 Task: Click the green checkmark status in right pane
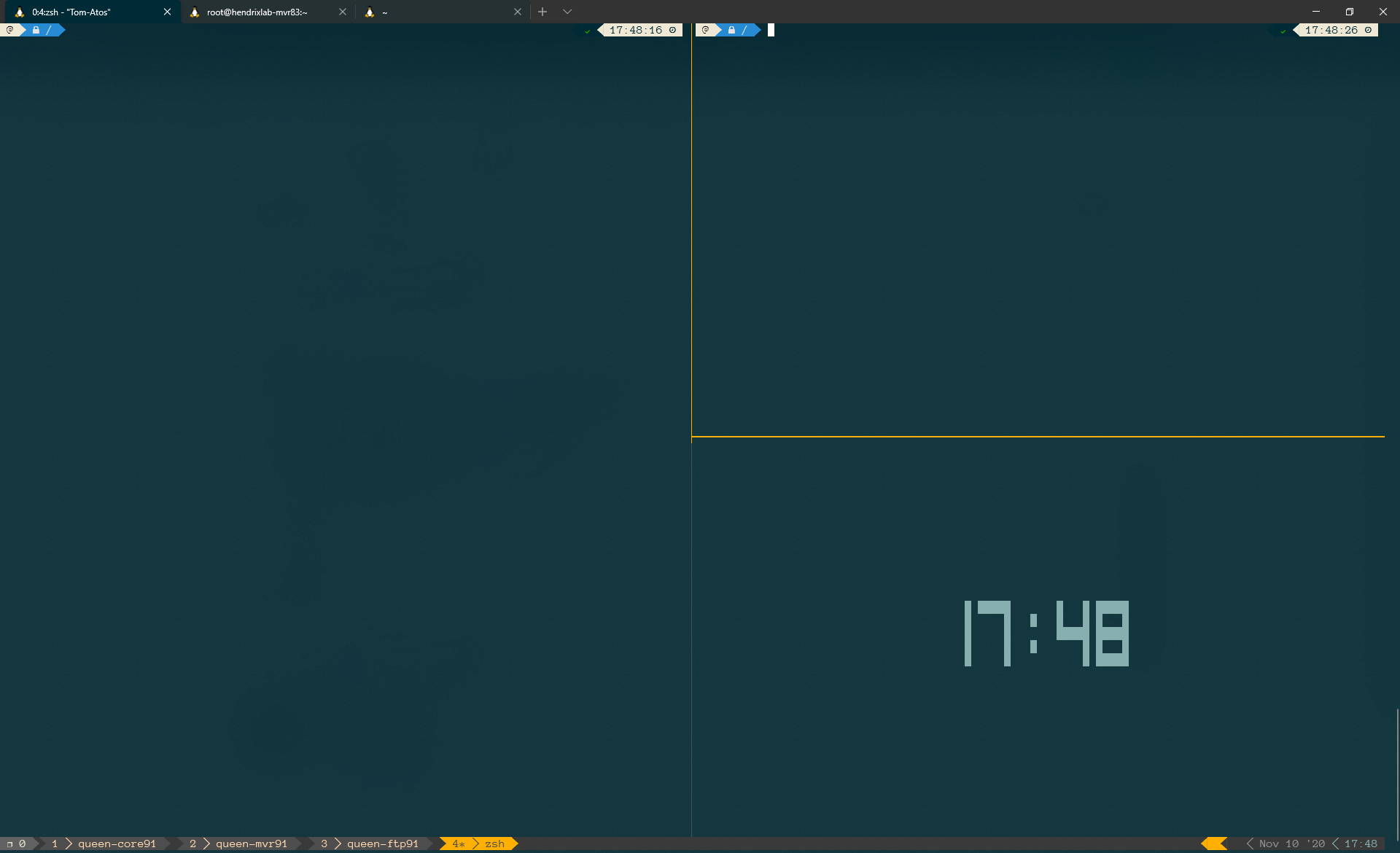[x=1283, y=31]
